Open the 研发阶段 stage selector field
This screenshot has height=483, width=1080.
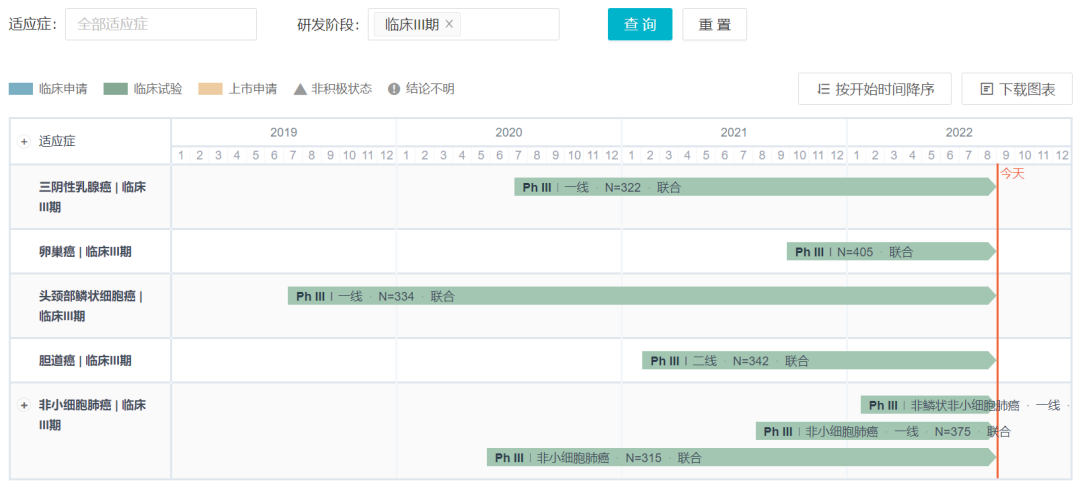[x=510, y=24]
